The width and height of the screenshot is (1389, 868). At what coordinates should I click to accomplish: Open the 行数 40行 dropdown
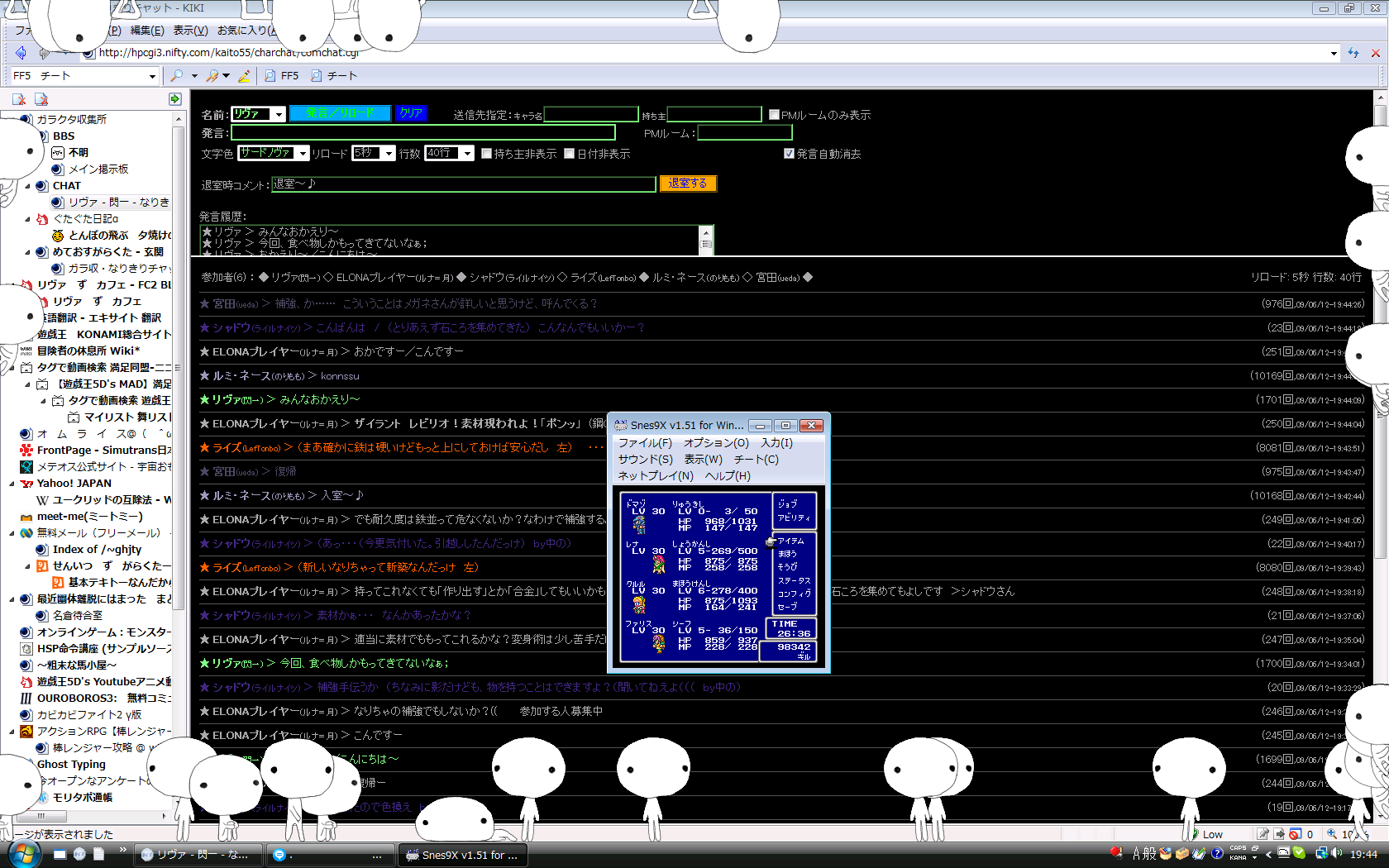(467, 154)
